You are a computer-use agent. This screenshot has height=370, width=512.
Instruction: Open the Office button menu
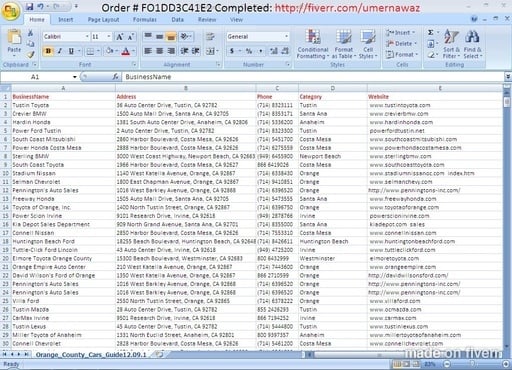pyautogui.click(x=10, y=12)
